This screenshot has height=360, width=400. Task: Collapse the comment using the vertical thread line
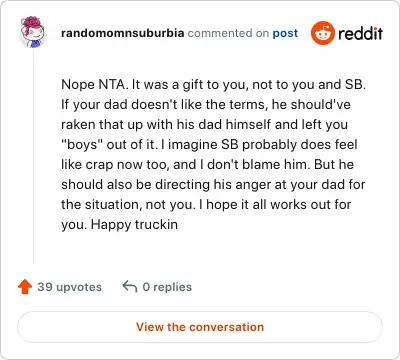33,157
